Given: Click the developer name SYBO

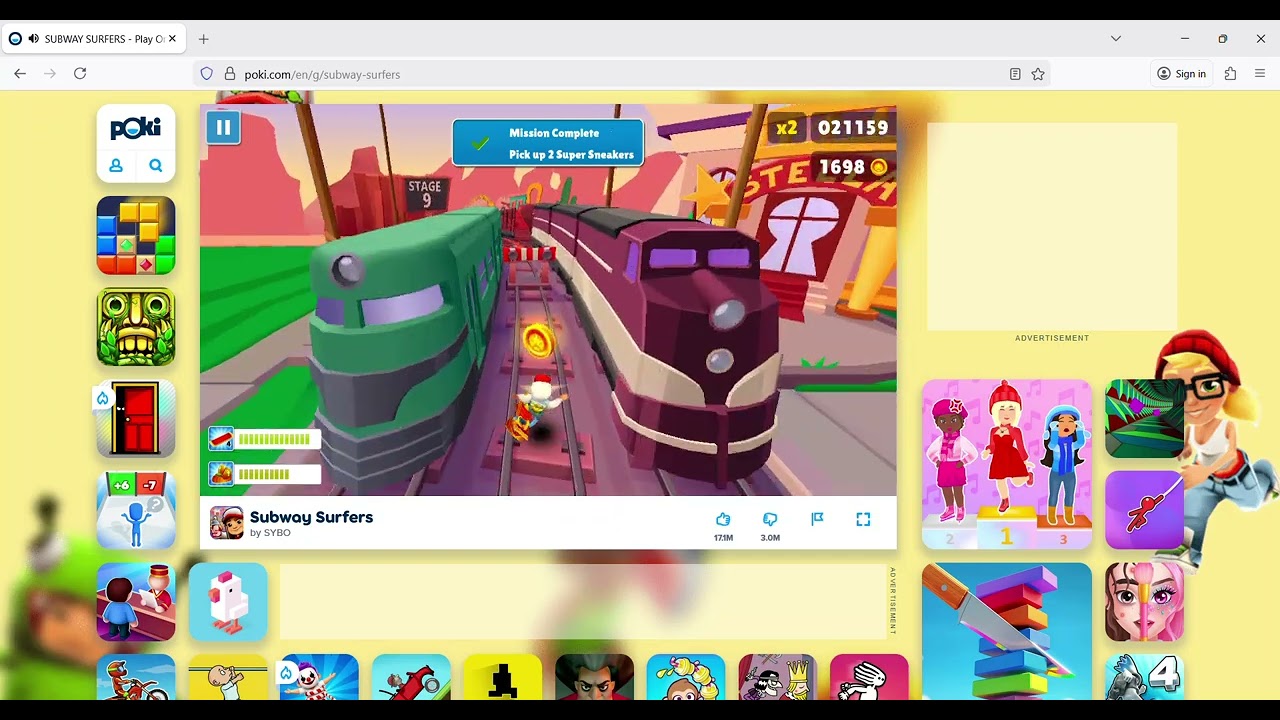Looking at the screenshot, I should [x=277, y=533].
